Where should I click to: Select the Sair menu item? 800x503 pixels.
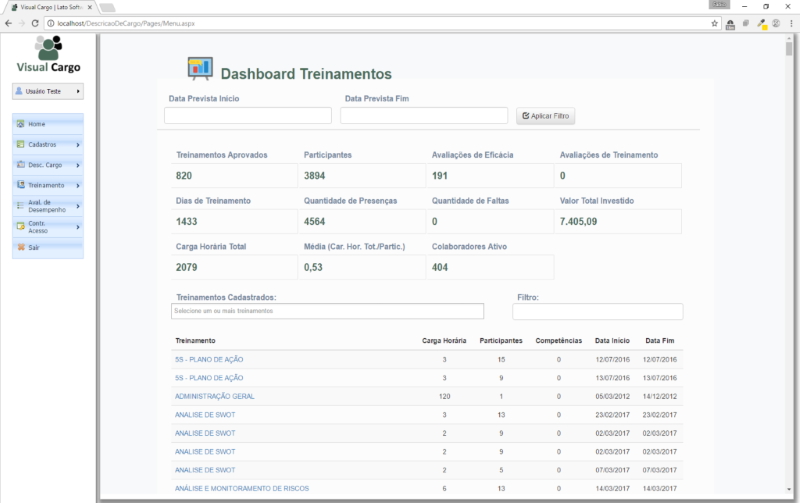click(48, 247)
